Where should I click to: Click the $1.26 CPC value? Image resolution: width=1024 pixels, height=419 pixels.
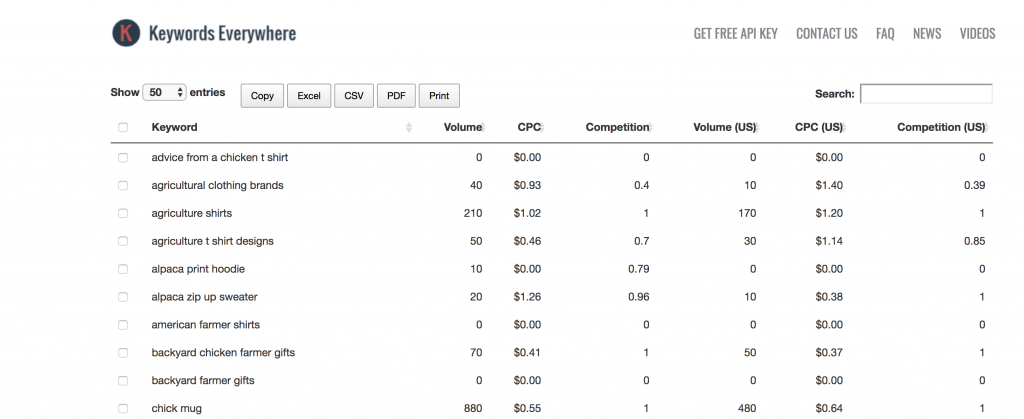click(x=527, y=297)
